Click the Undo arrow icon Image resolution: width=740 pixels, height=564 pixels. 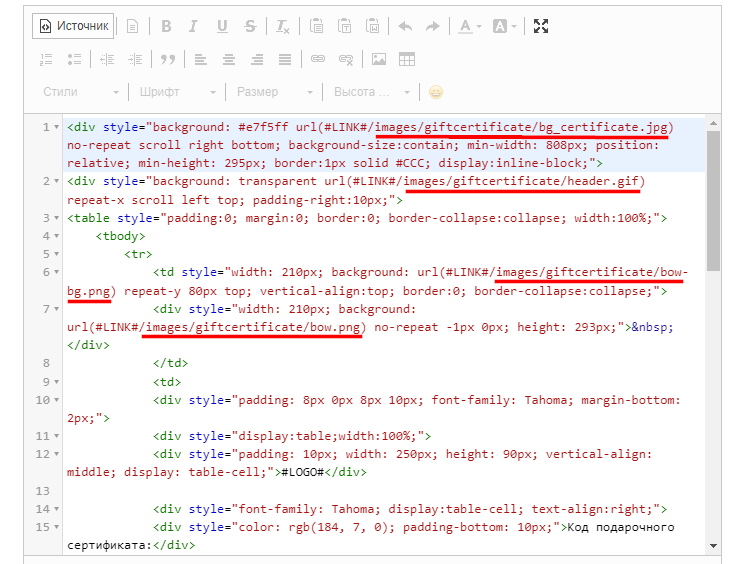point(405,26)
